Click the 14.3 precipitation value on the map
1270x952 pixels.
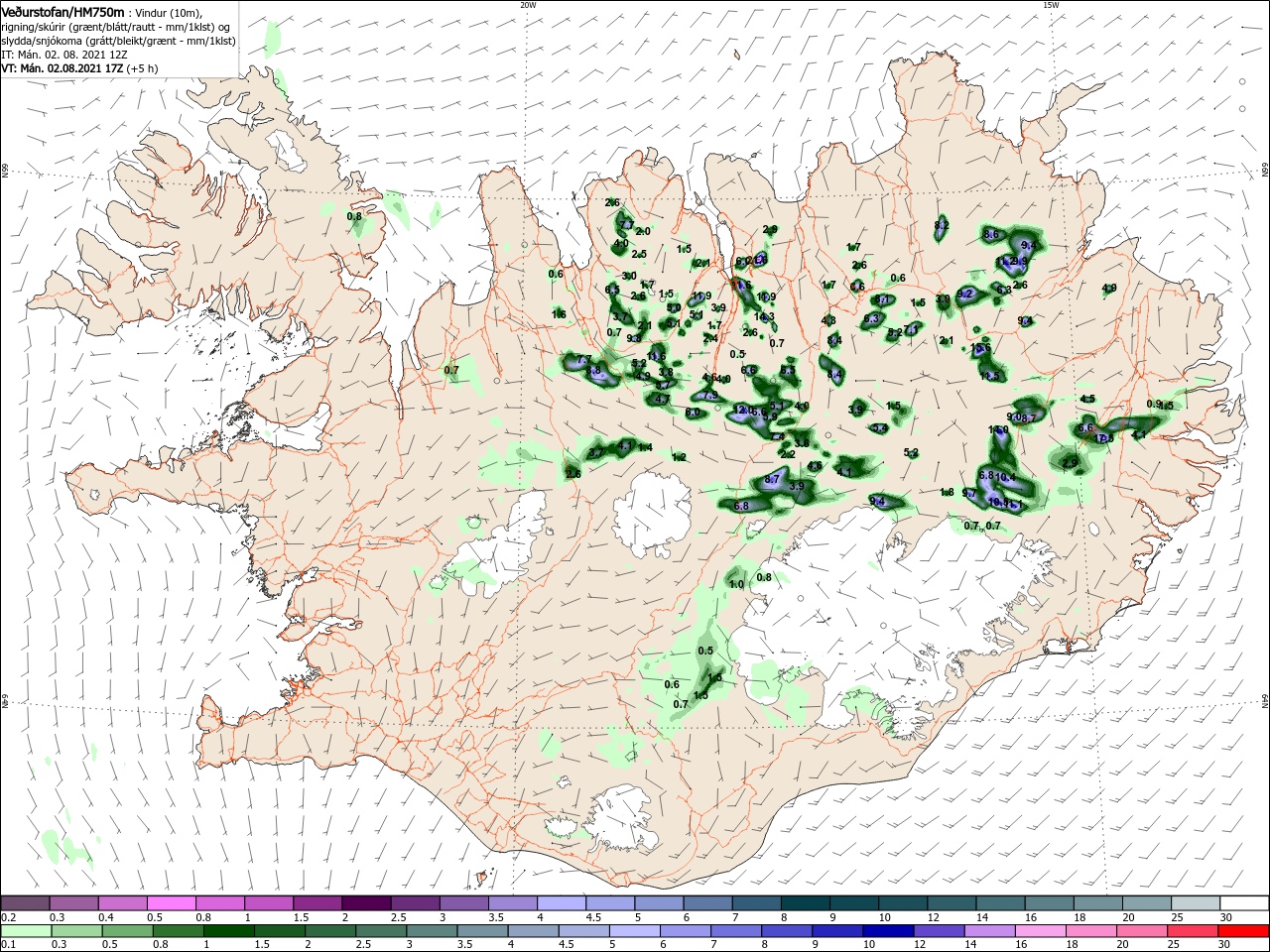tap(764, 317)
